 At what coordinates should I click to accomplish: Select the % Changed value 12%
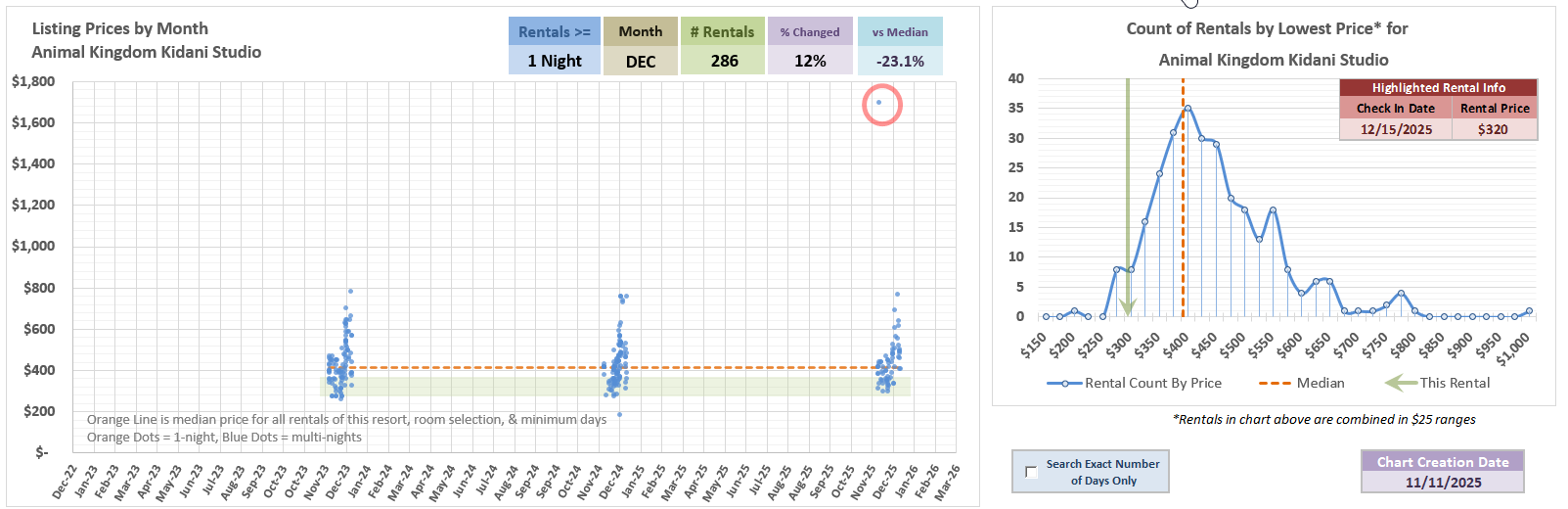coord(810,61)
